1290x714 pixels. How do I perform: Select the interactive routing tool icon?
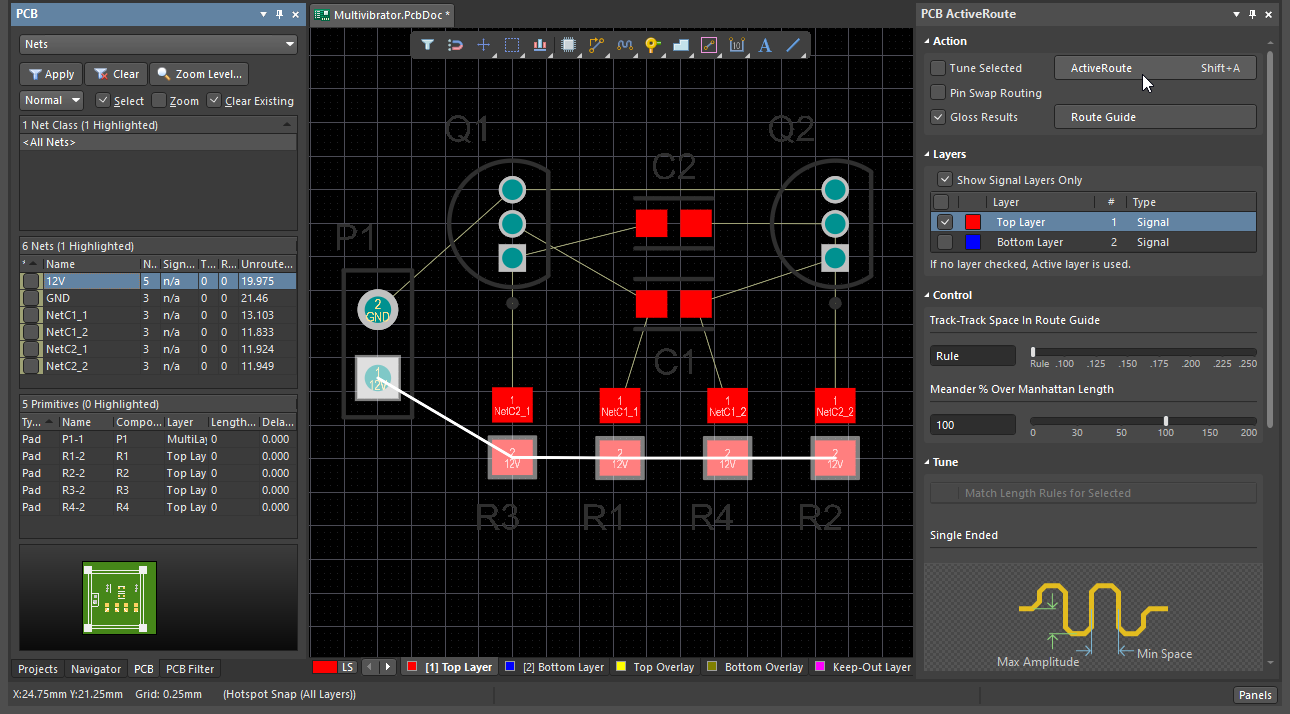tap(597, 45)
